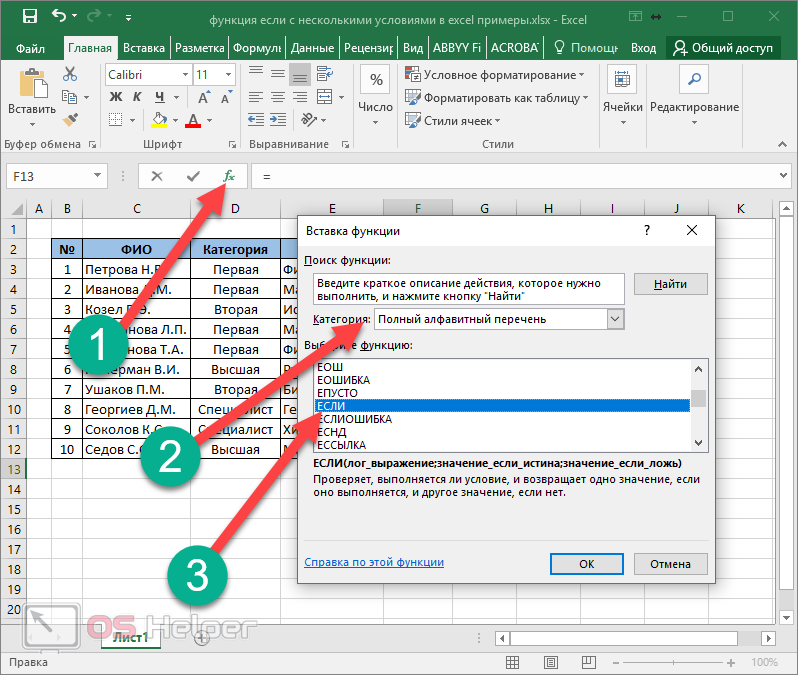Switch to Page Layout view icon
This screenshot has height=675, width=798.
coord(550,662)
